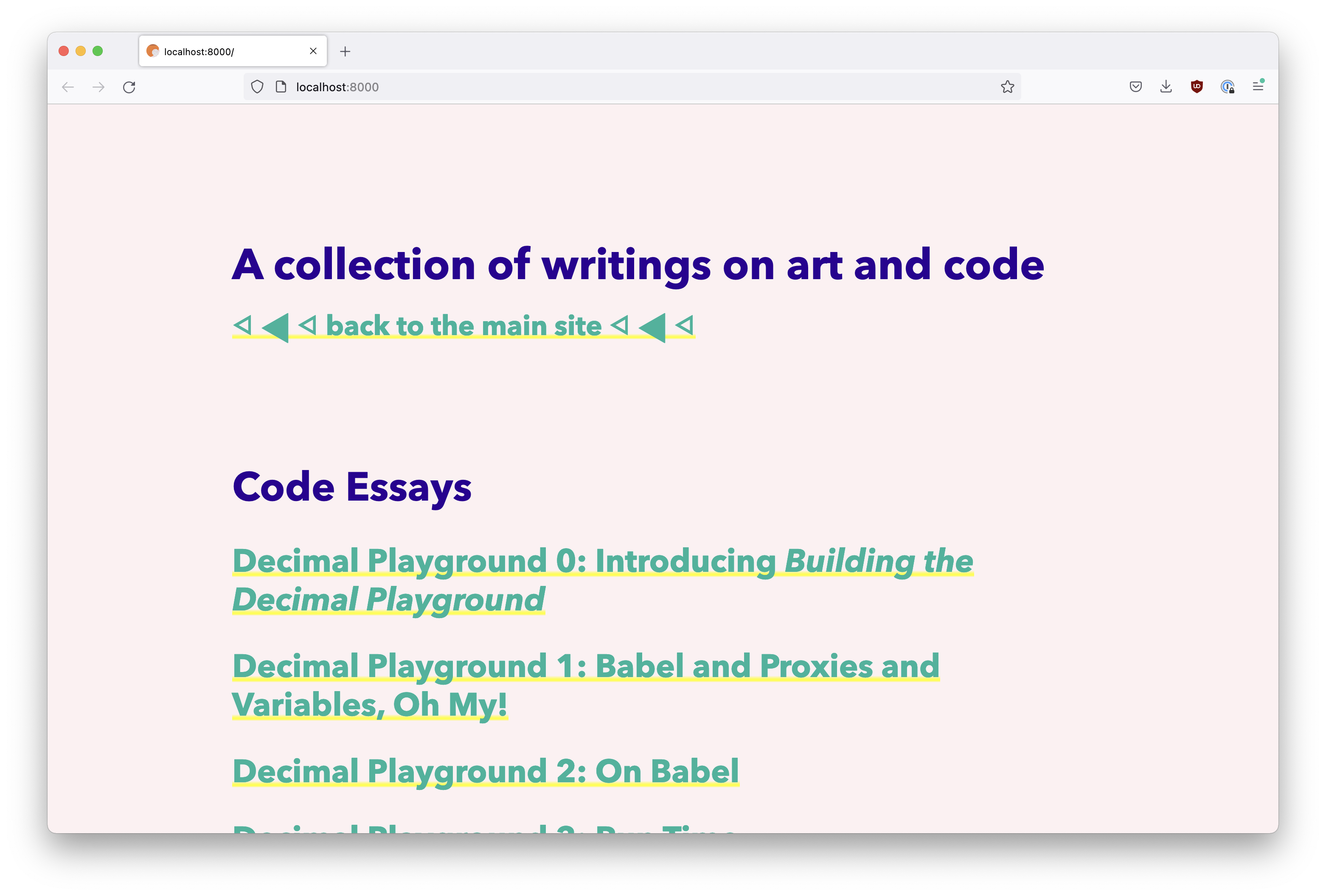Click the localhost:8000 address bar

628,87
